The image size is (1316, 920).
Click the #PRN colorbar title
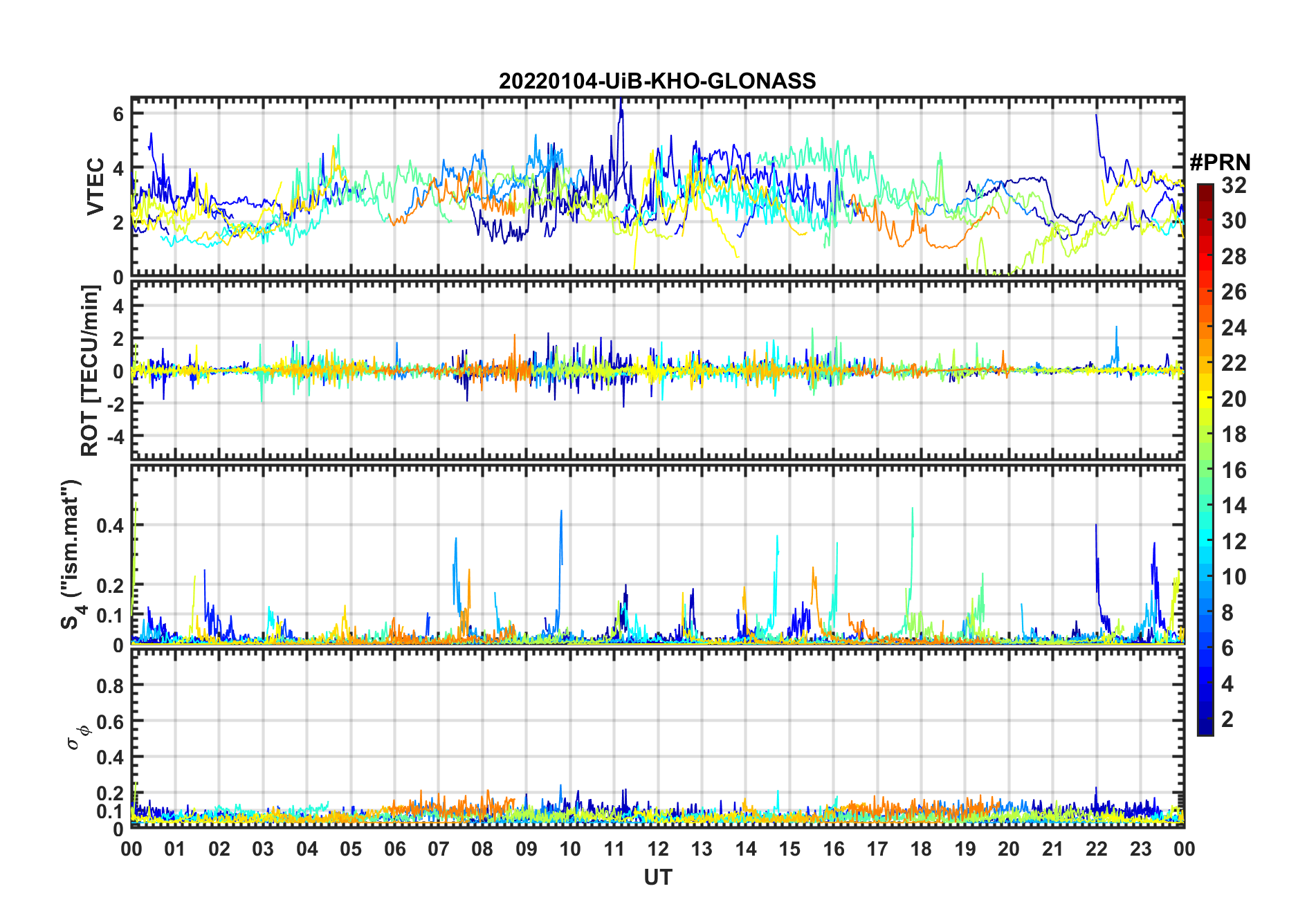click(1220, 163)
